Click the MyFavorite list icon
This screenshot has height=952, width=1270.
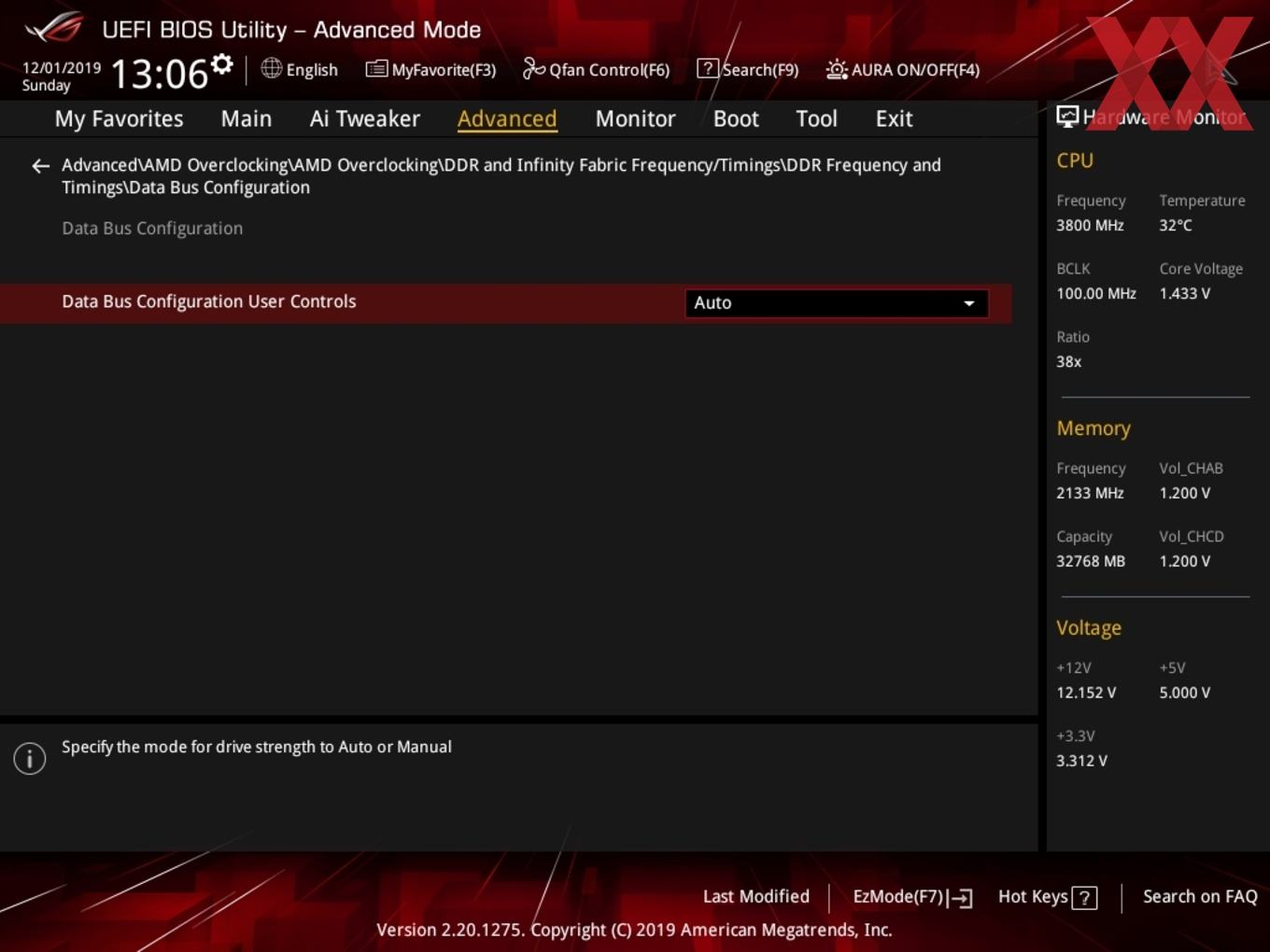[x=376, y=69]
